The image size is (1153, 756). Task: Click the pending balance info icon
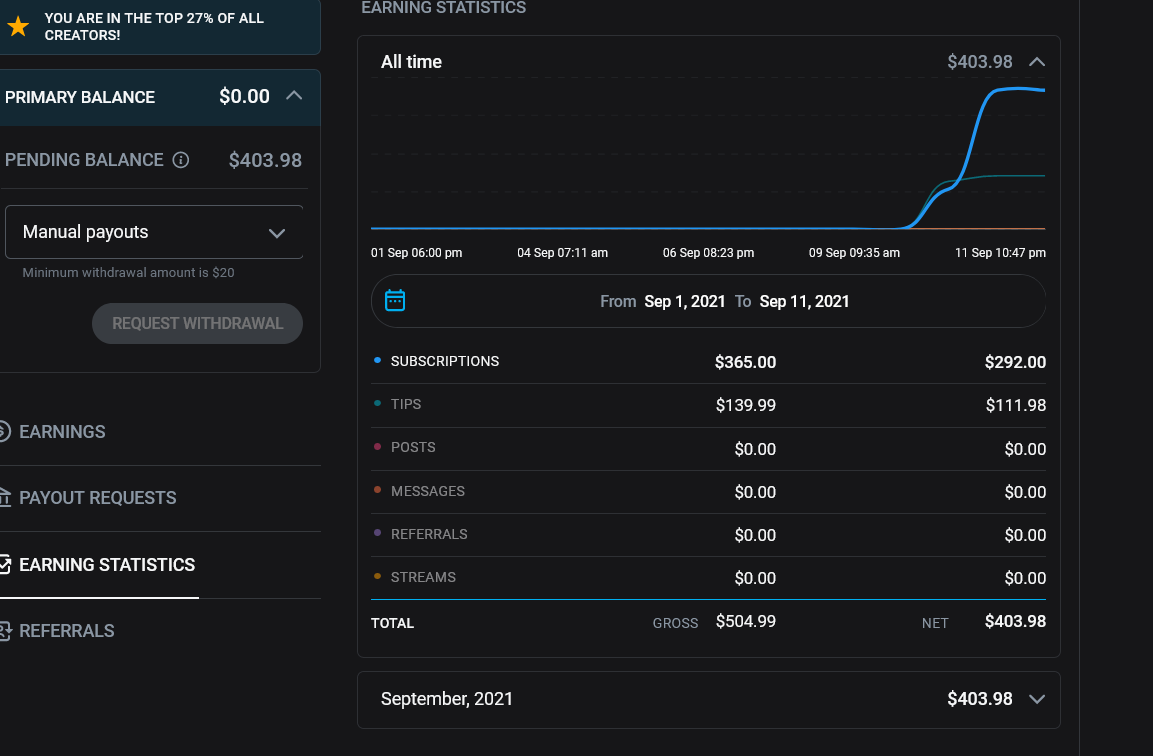(181, 160)
